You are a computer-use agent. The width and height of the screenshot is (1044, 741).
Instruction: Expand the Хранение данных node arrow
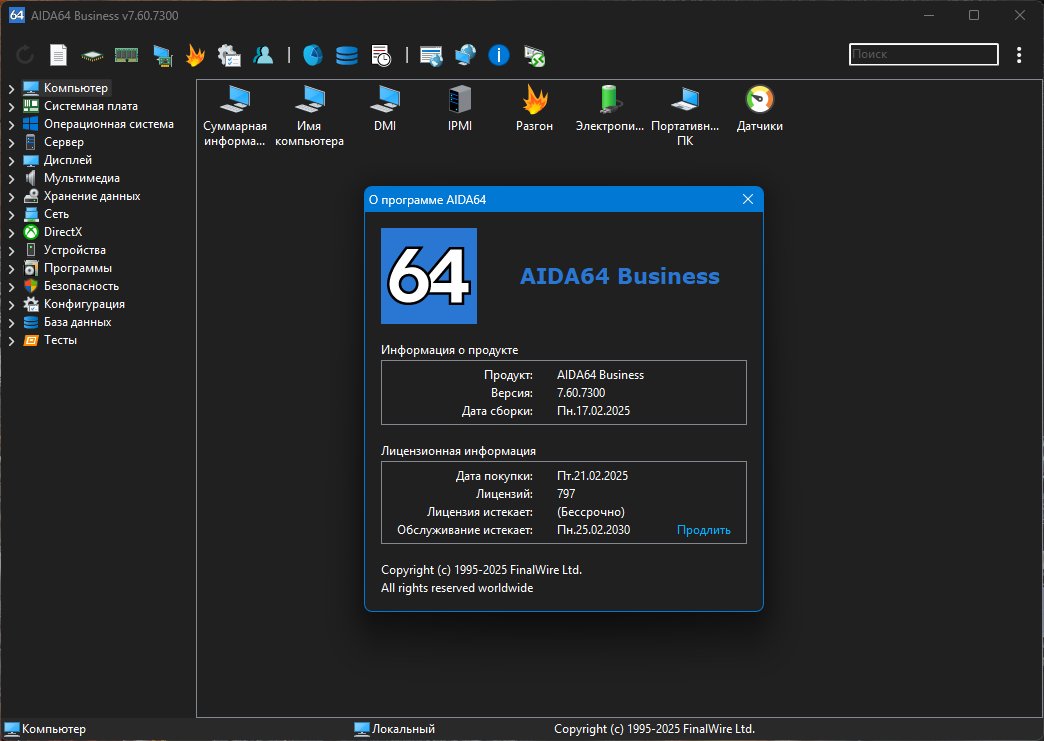tap(11, 196)
